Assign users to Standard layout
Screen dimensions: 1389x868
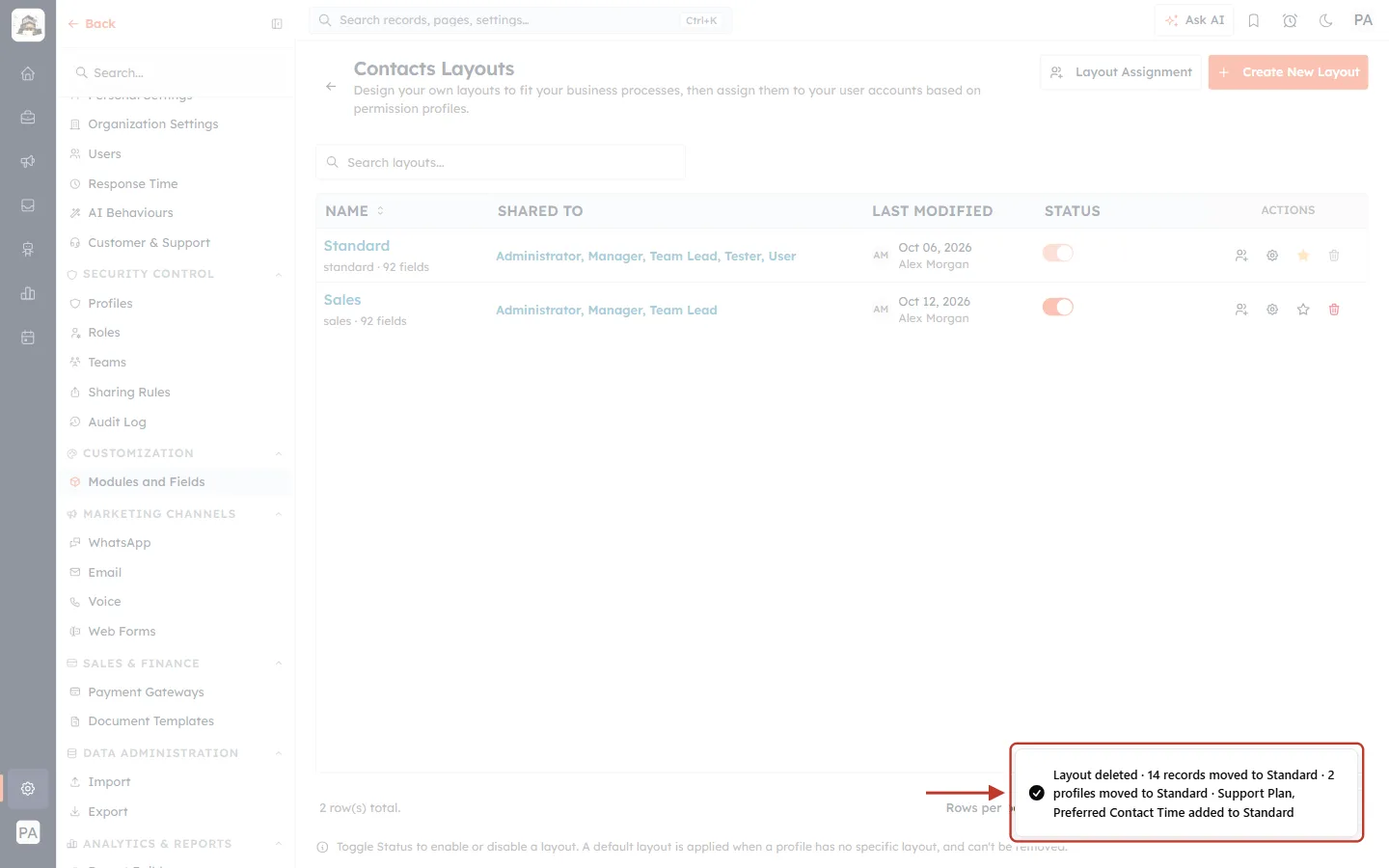pyautogui.click(x=1241, y=256)
